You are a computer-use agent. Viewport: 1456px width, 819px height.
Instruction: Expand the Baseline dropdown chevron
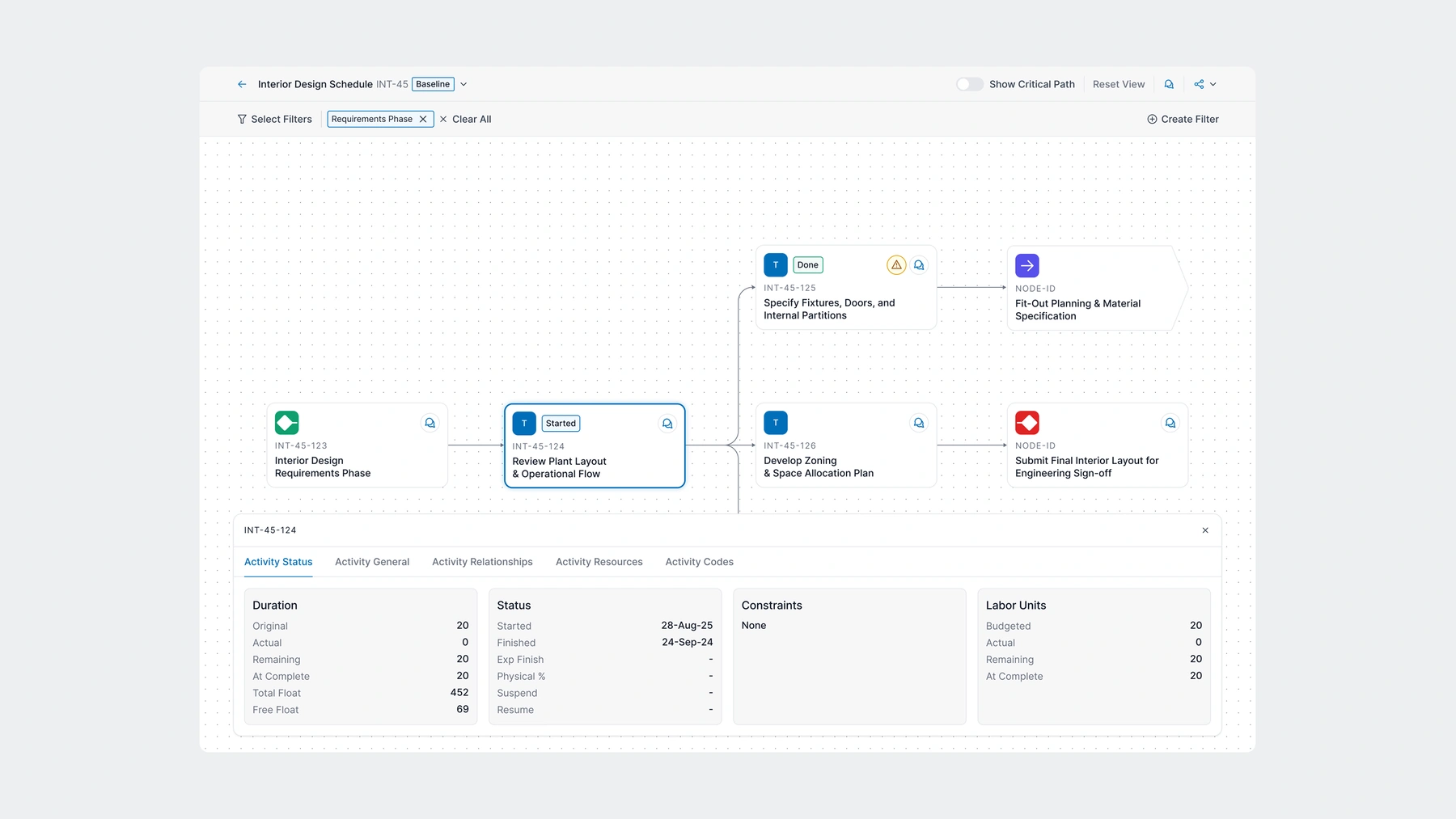tap(463, 84)
